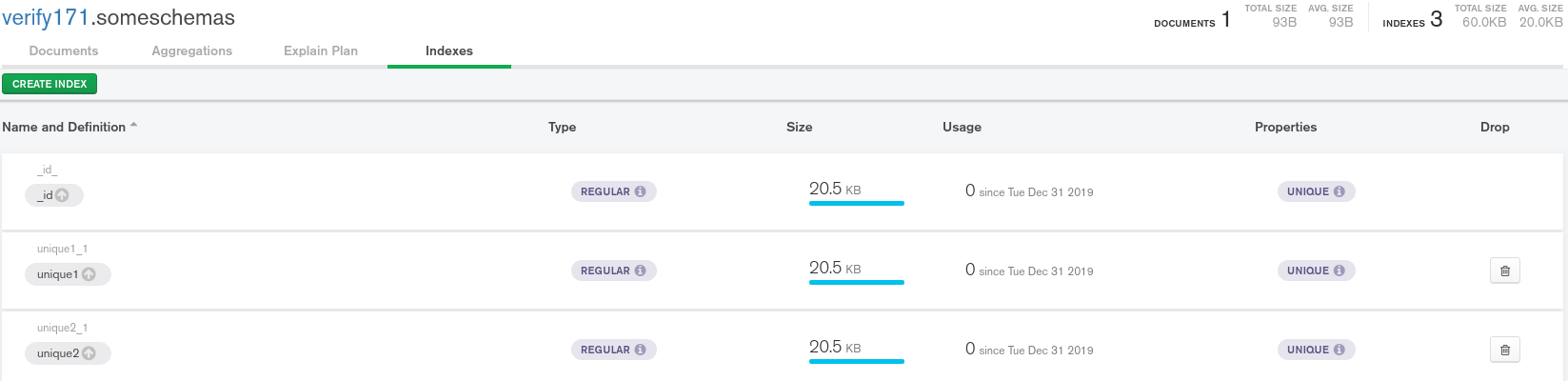1568x381 pixels.
Task: Click the CREATE INDEX button
Action: (50, 84)
